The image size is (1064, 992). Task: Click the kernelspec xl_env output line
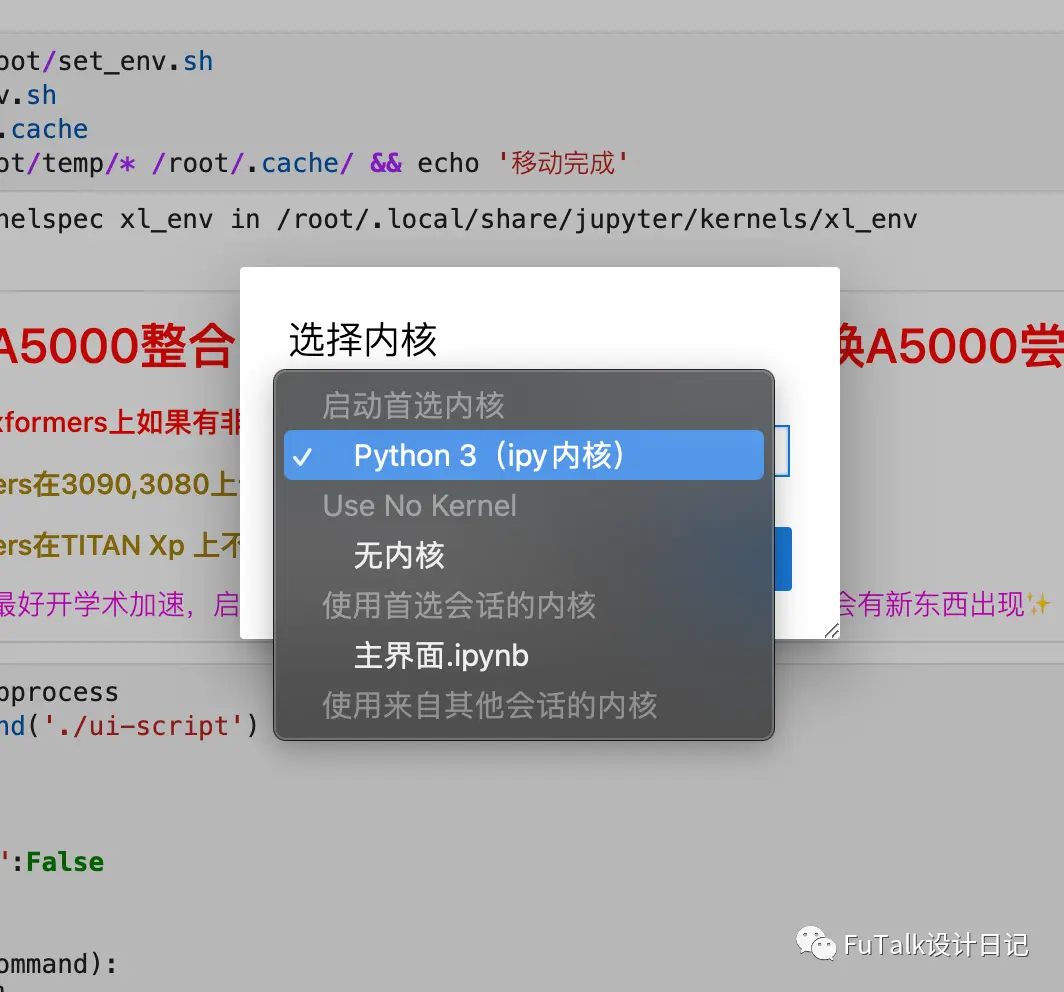coord(459,219)
